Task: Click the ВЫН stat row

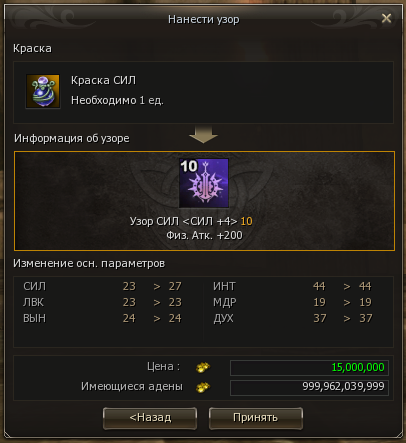Action: [x=103, y=318]
